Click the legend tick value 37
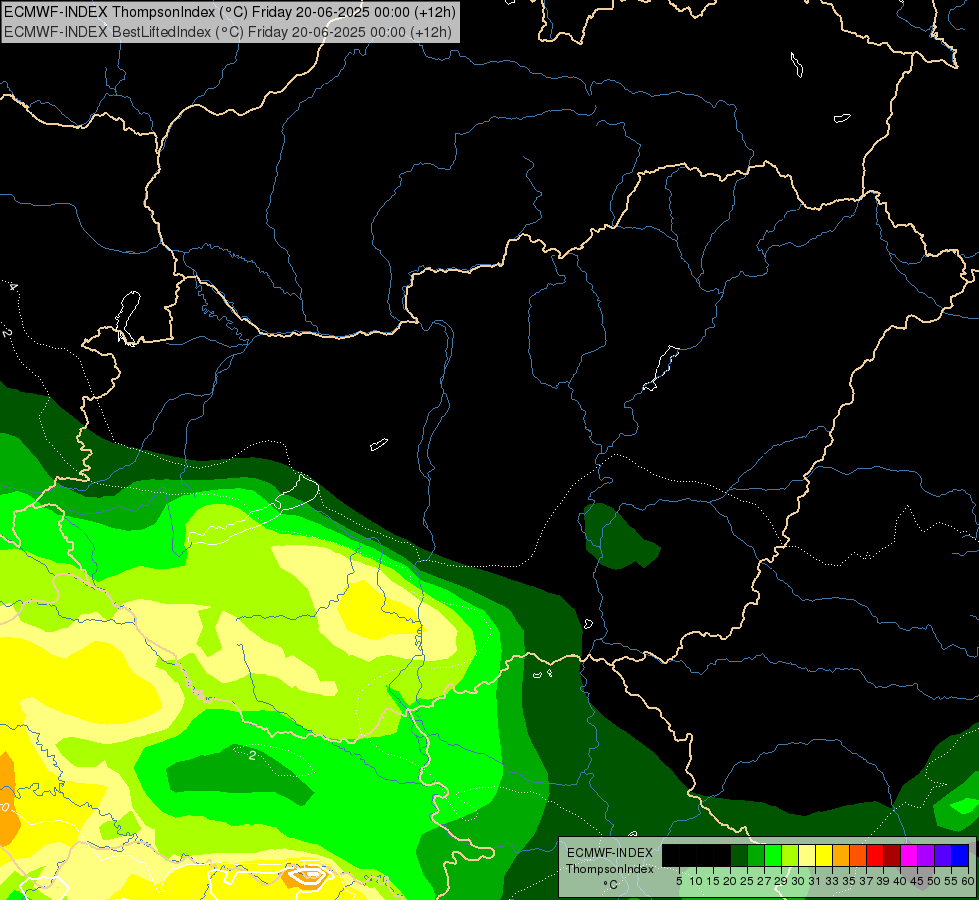This screenshot has height=900, width=979. click(x=866, y=881)
